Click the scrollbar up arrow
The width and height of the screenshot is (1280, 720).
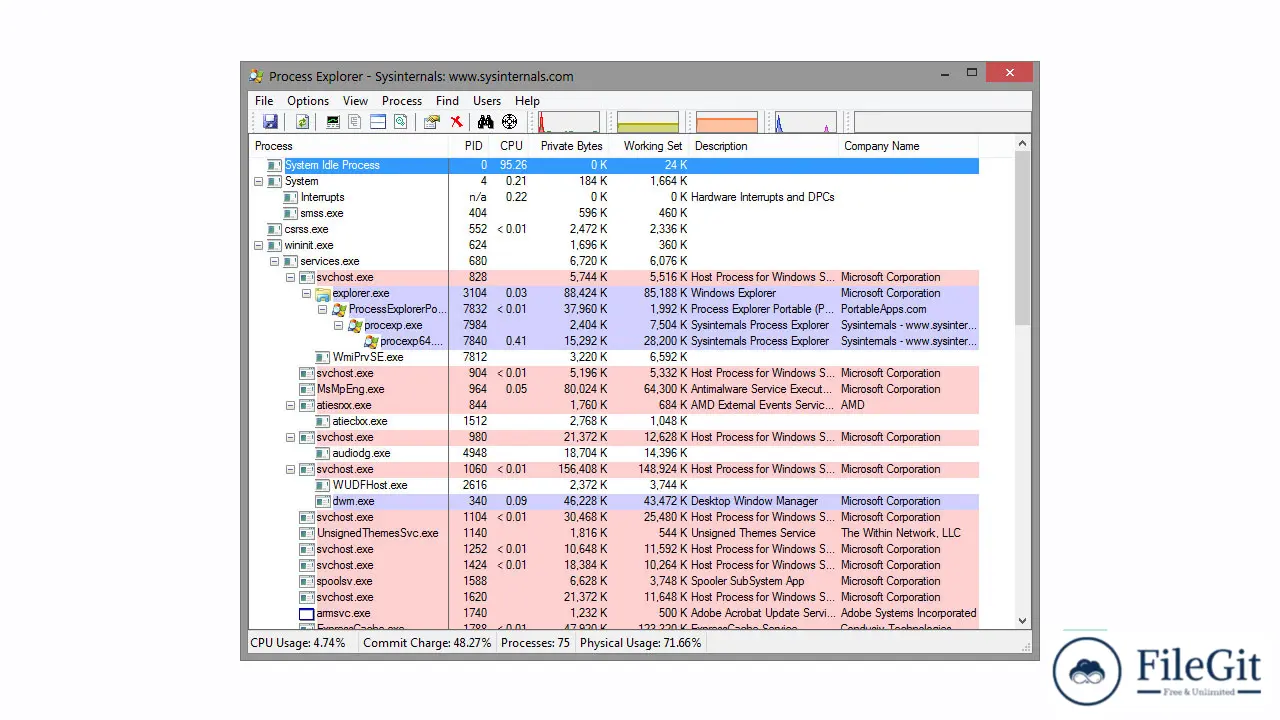1022,144
